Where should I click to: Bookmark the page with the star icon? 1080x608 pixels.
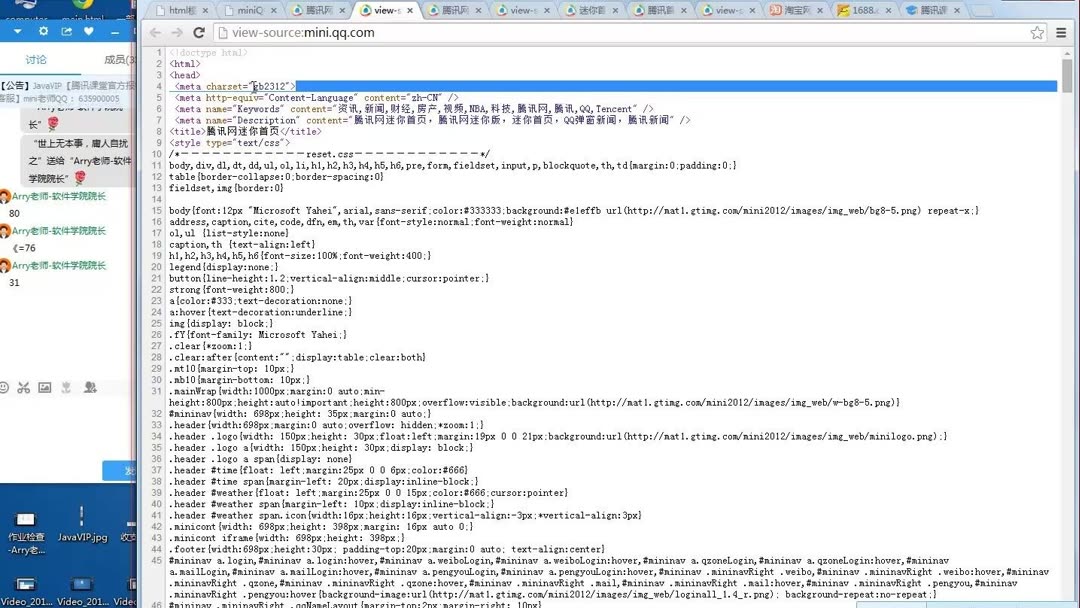(x=1037, y=32)
